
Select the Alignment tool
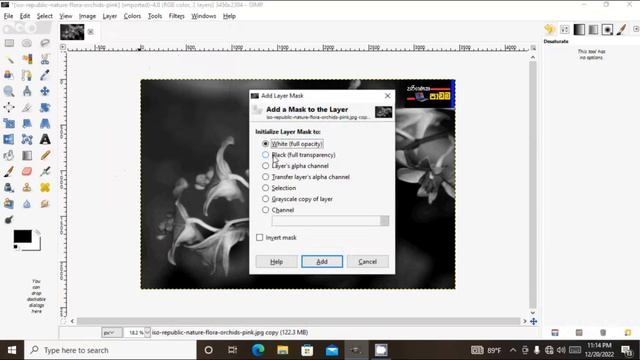9,107
